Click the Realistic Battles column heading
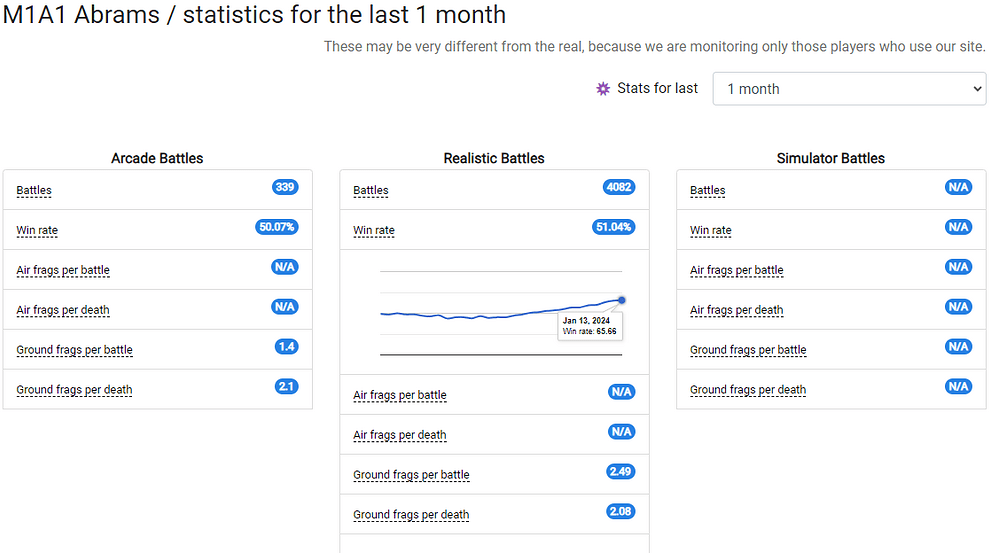Image resolution: width=999 pixels, height=553 pixels. 494,158
